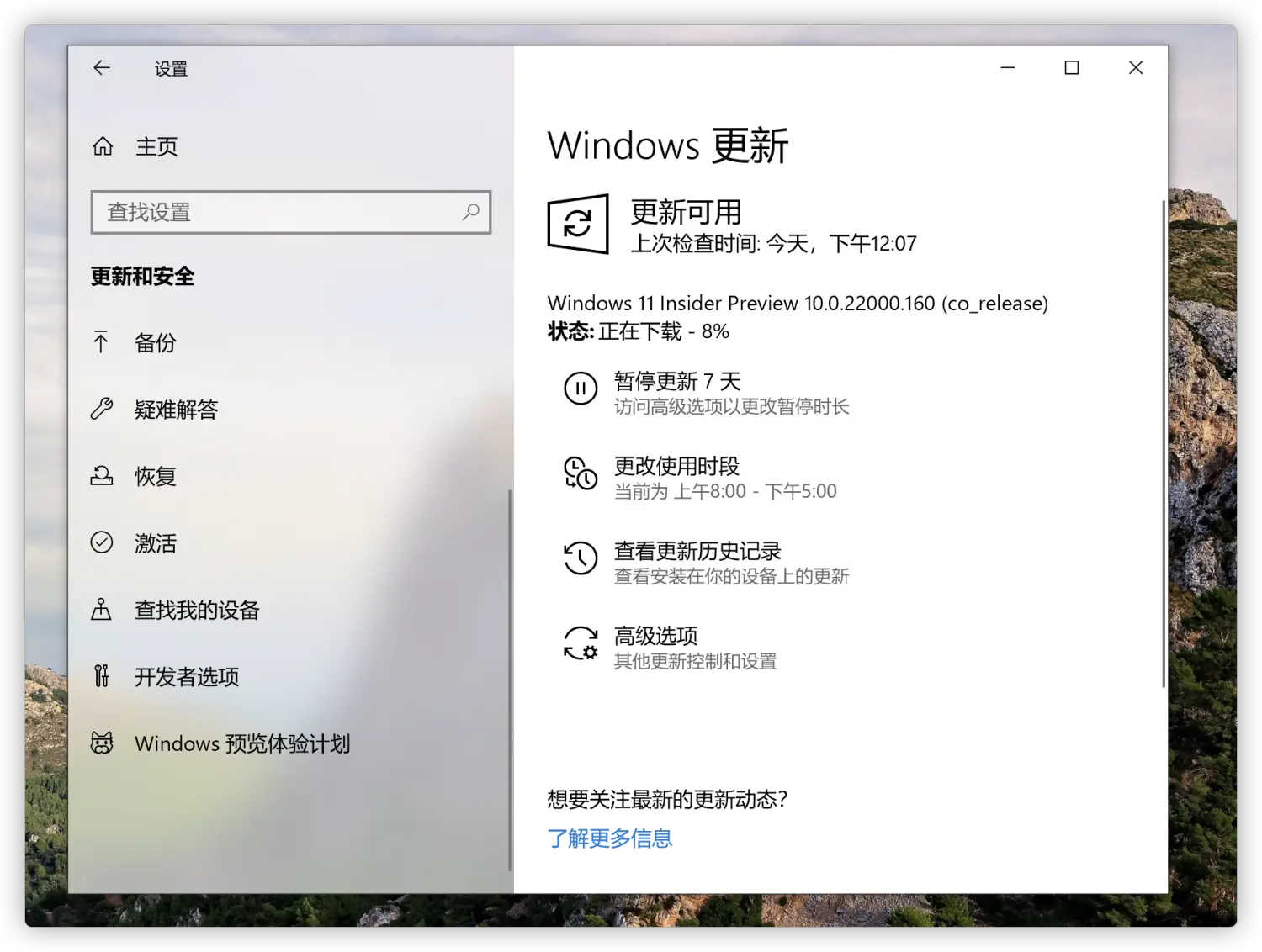Click the 更新和安全 section heading

[x=143, y=276]
